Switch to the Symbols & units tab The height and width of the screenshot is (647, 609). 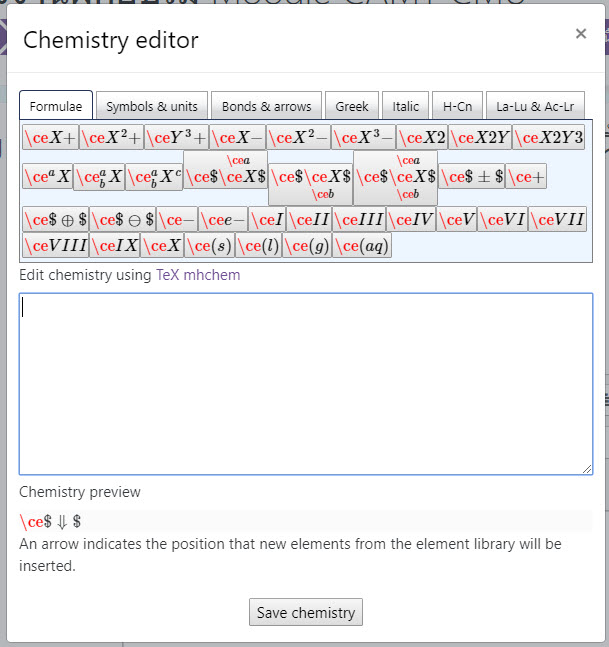[x=152, y=106]
